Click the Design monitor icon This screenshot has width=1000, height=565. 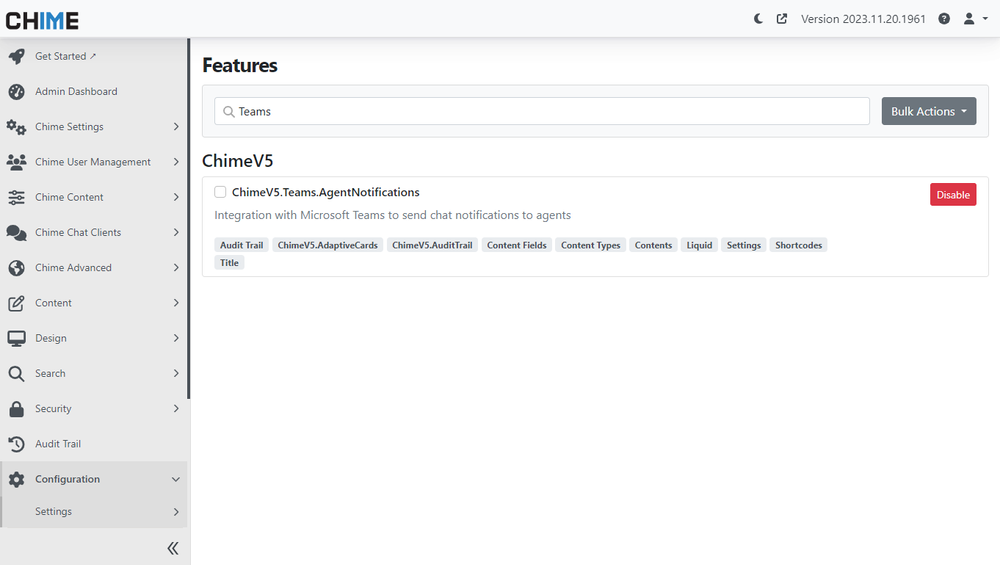tap(17, 338)
